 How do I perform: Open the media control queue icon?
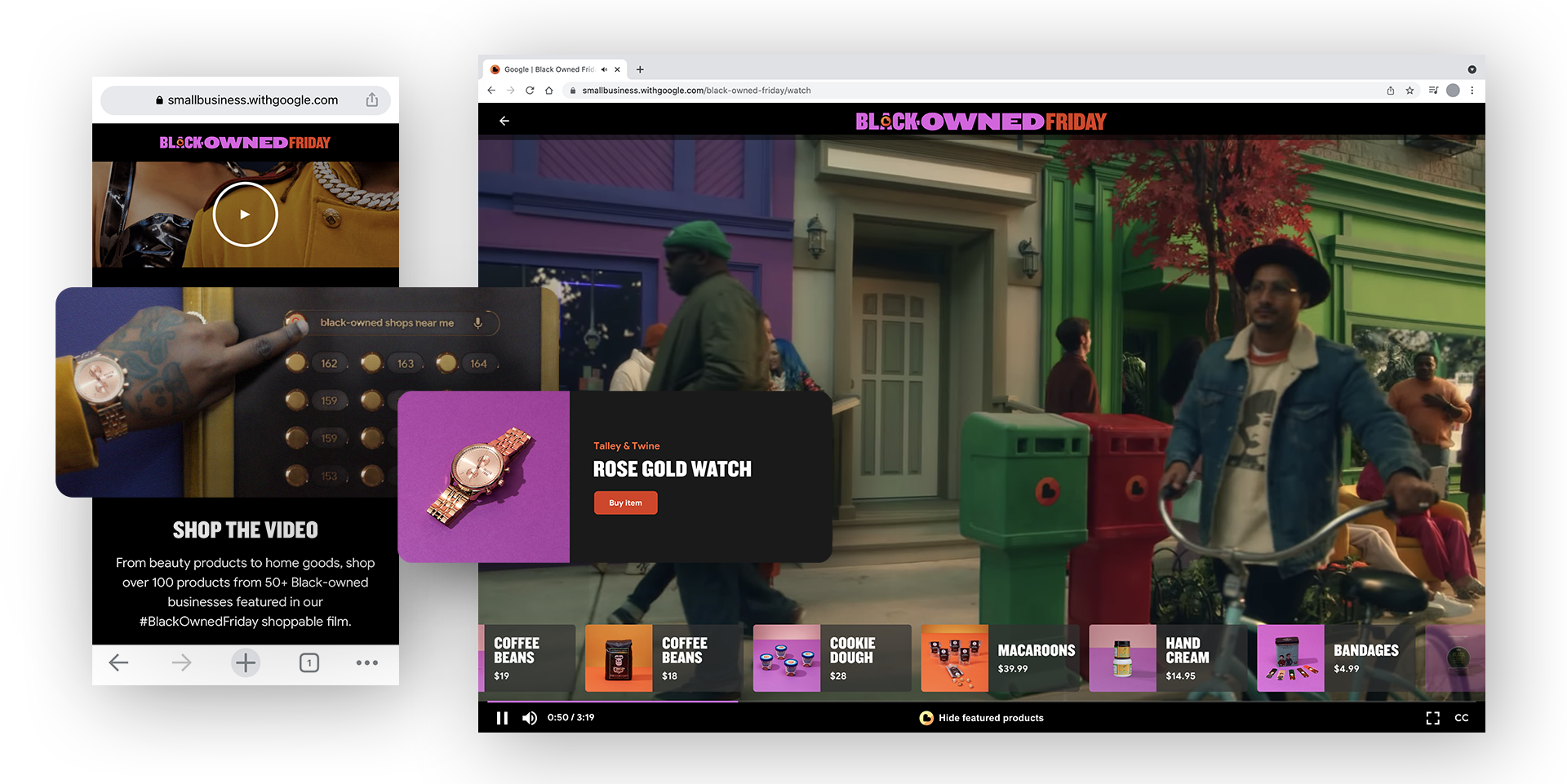[x=1433, y=91]
